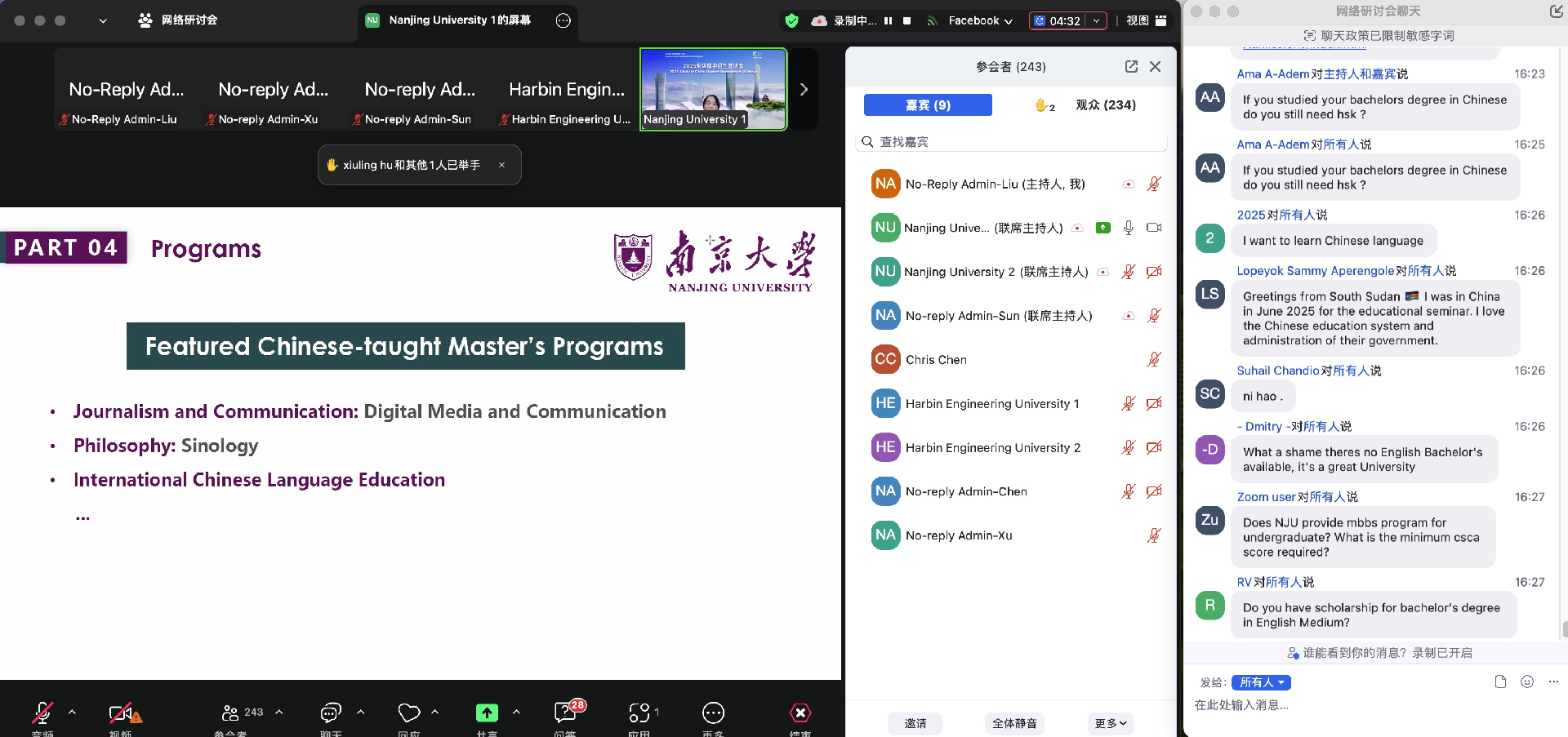The width and height of the screenshot is (1568, 737).
Task: Select the 嘉宾 (9) tab
Action: 928,105
